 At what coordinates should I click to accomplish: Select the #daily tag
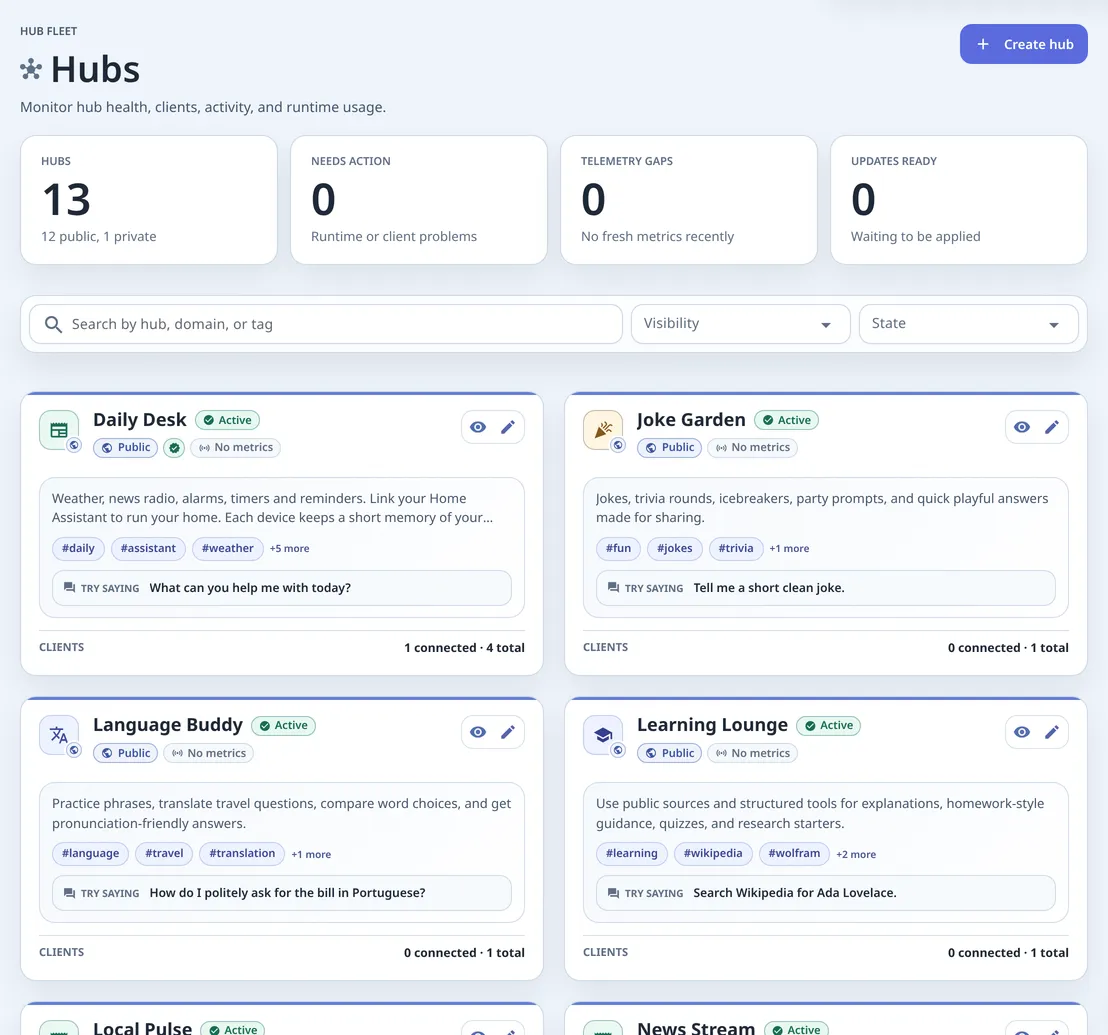pyautogui.click(x=78, y=548)
